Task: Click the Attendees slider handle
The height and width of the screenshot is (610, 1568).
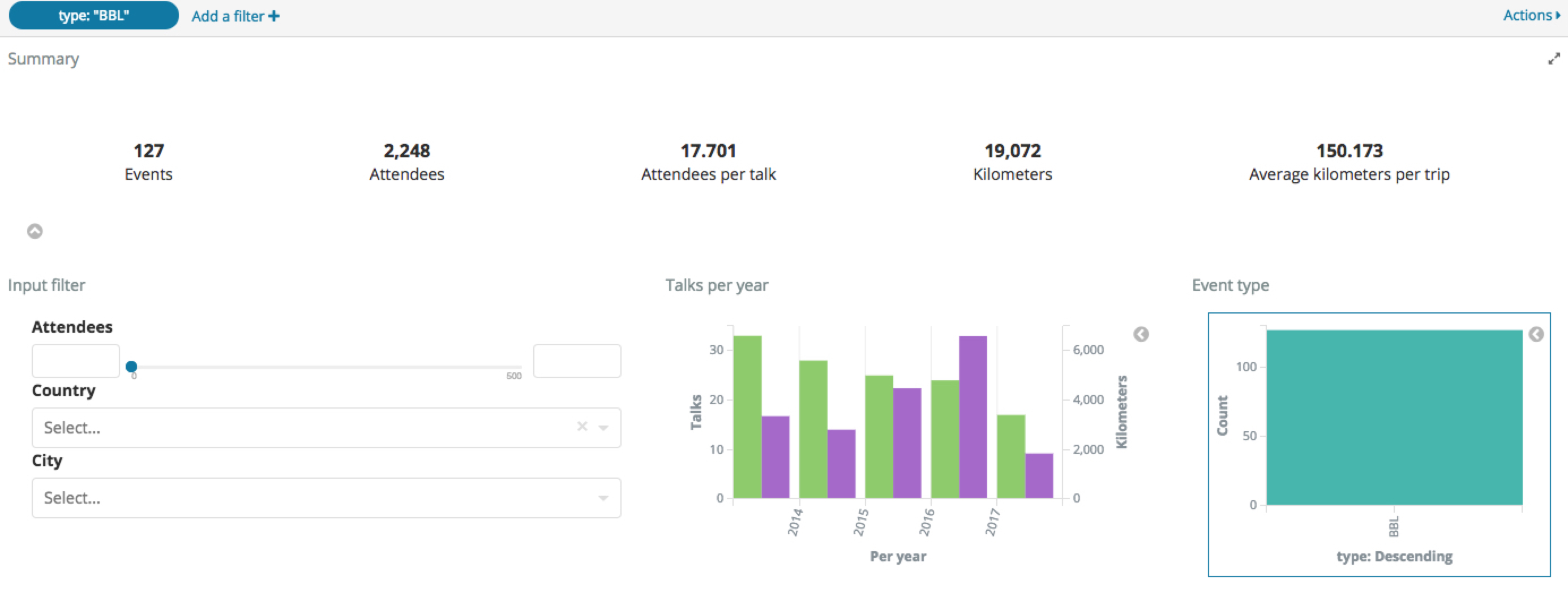Action: 131,367
